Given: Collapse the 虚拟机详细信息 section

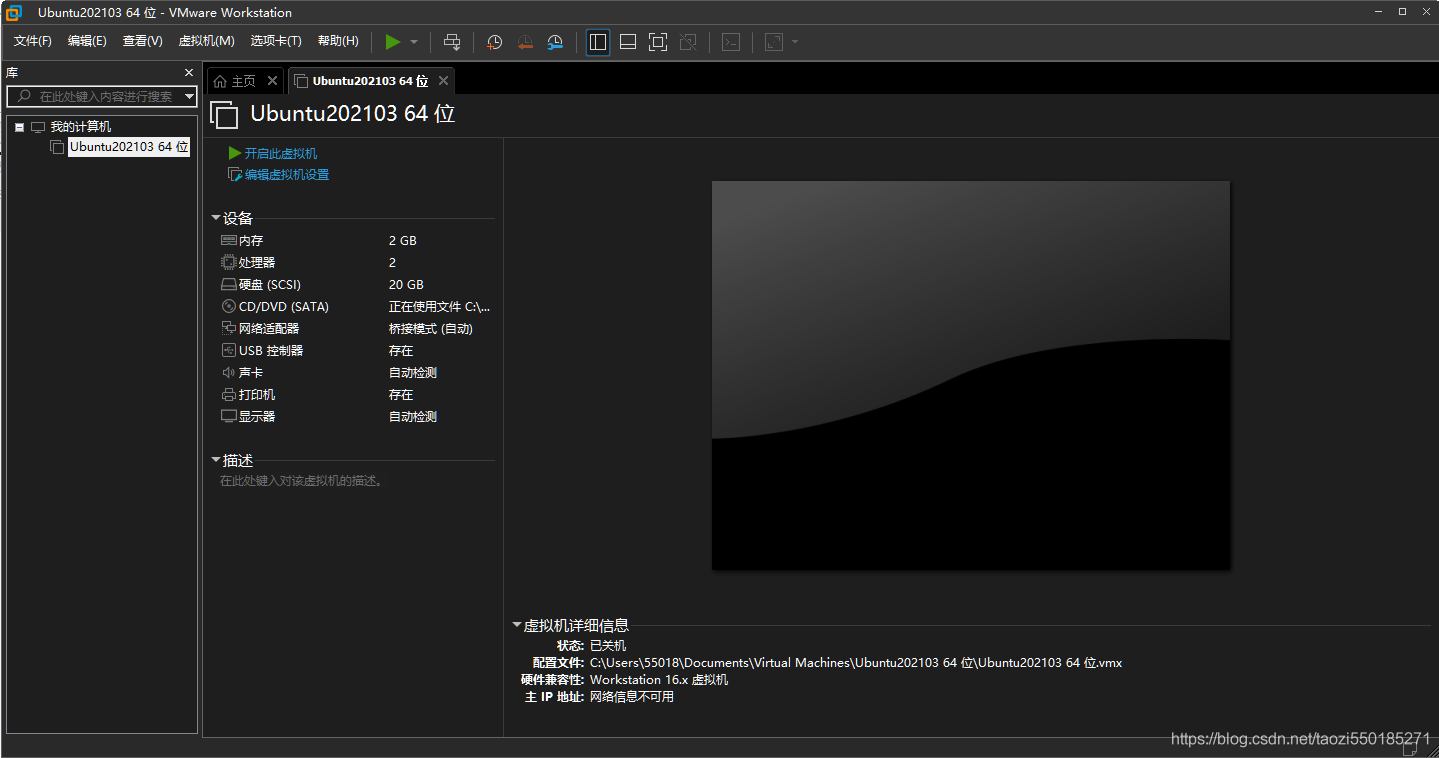Looking at the screenshot, I should click(x=517, y=624).
